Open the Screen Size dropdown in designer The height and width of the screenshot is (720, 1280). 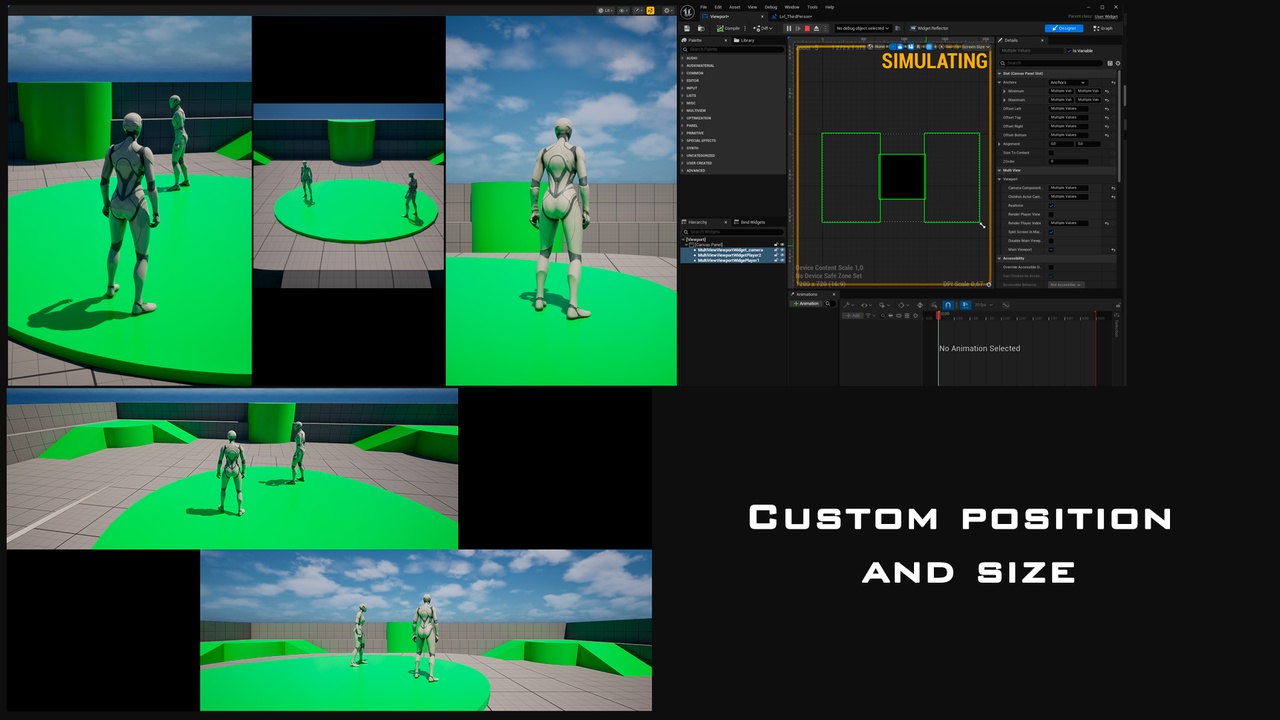coord(976,47)
